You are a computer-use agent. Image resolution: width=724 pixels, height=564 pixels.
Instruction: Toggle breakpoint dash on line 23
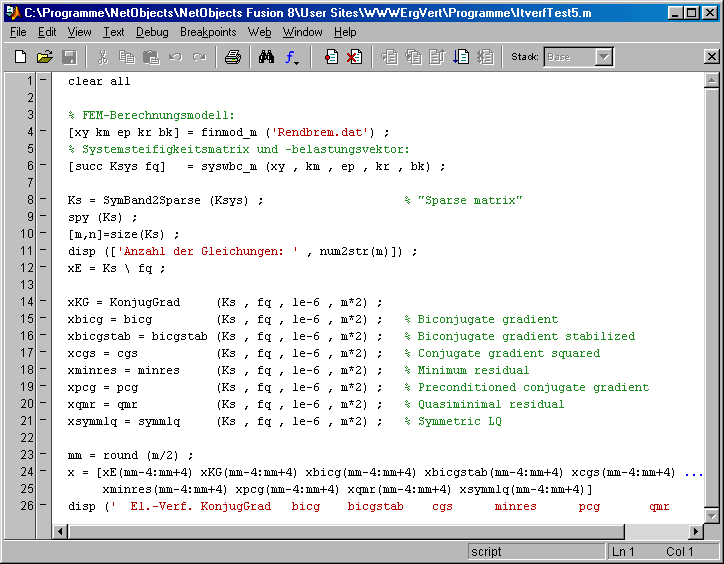(x=43, y=454)
